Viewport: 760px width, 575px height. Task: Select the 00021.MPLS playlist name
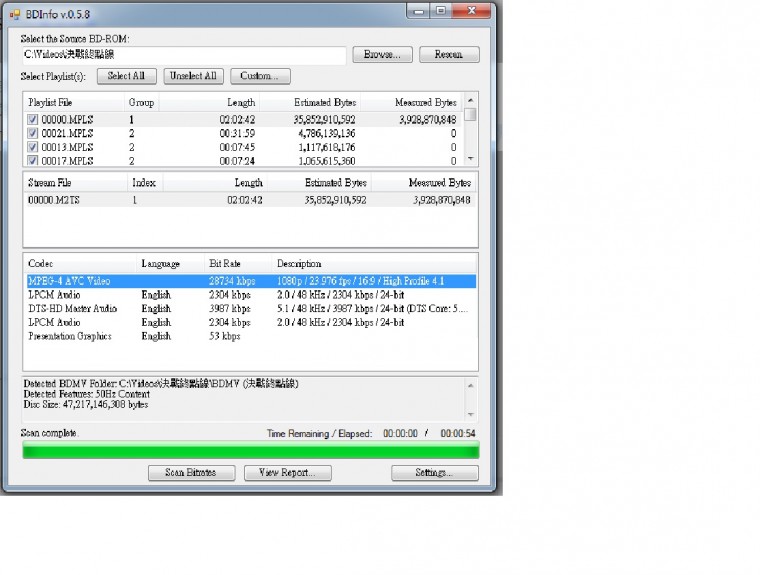click(x=67, y=133)
